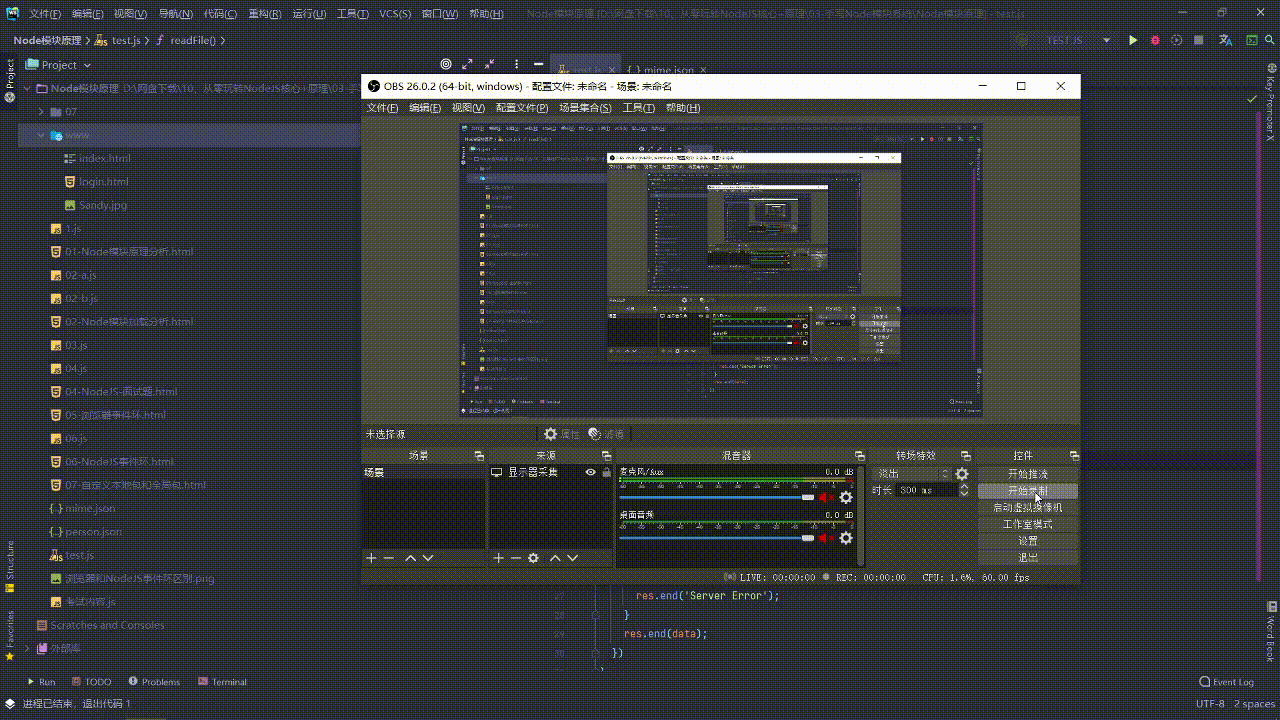
Task: Open Search Everywhere magnifier icon
Action: tap(1270, 40)
